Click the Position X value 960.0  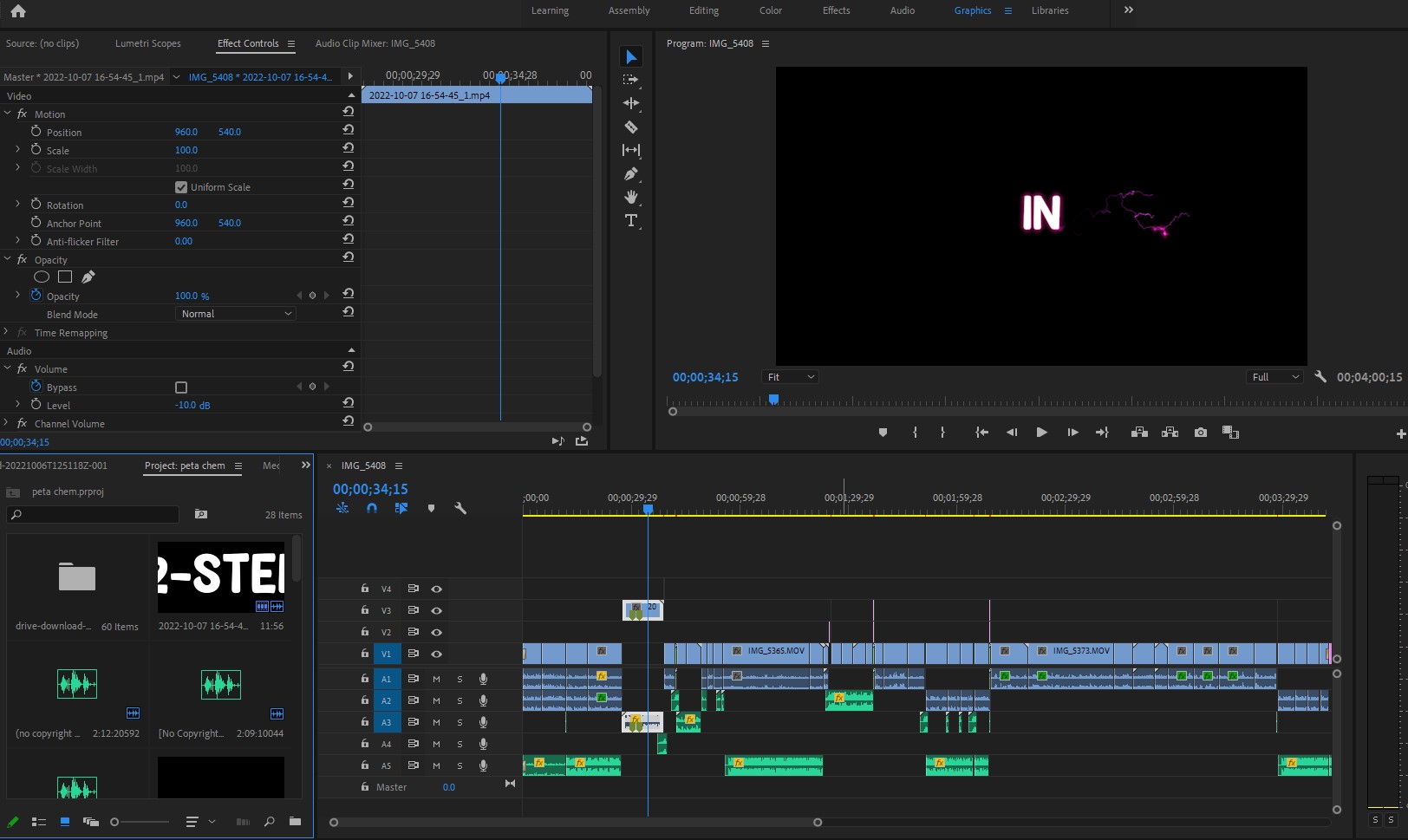[186, 132]
